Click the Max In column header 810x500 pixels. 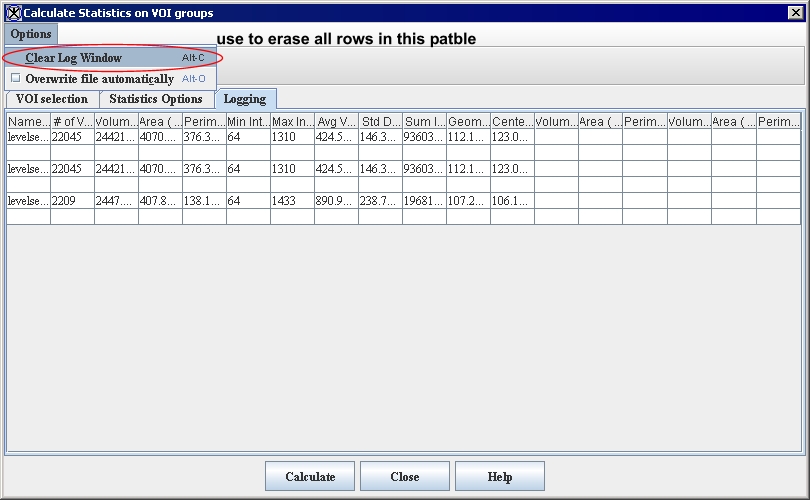(292, 121)
